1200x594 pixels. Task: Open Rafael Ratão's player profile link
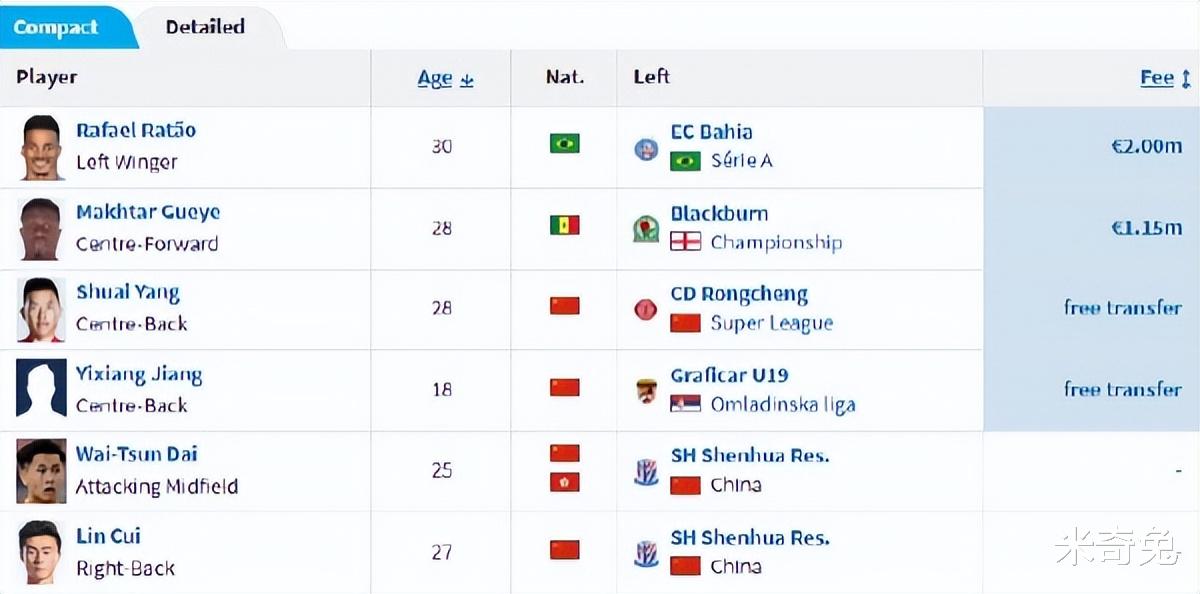[136, 130]
